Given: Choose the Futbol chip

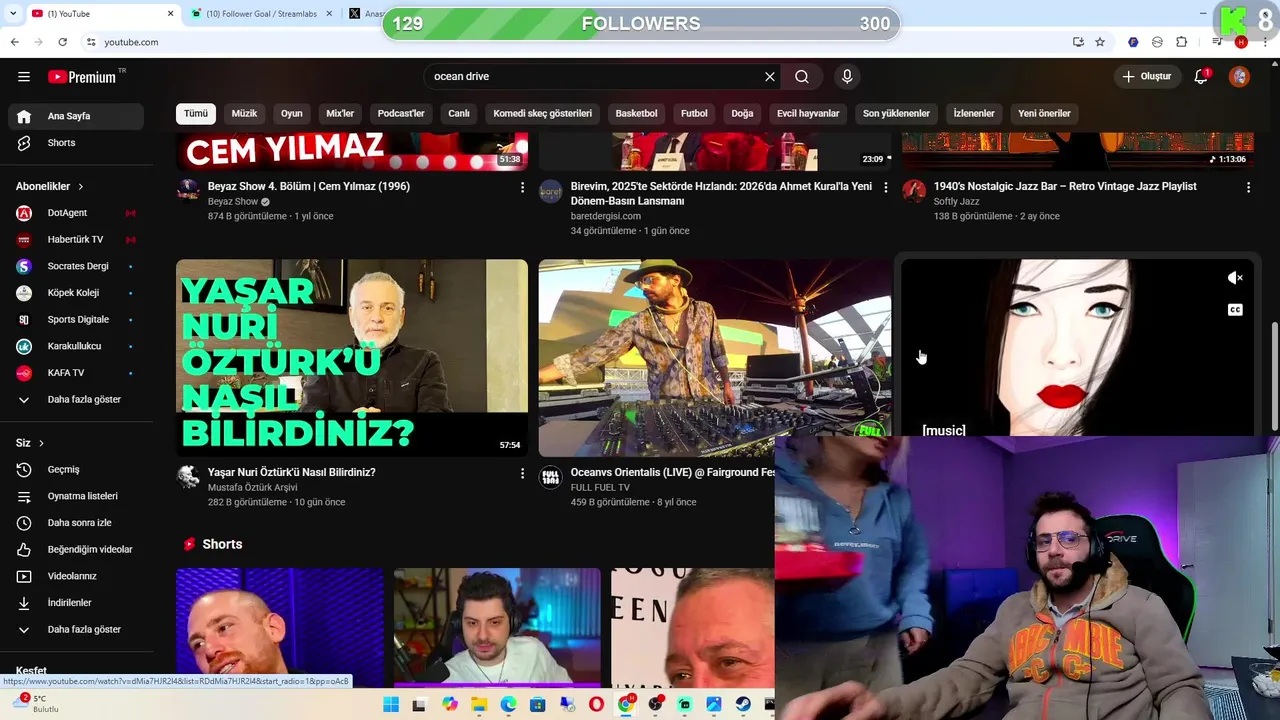Looking at the screenshot, I should tap(694, 113).
